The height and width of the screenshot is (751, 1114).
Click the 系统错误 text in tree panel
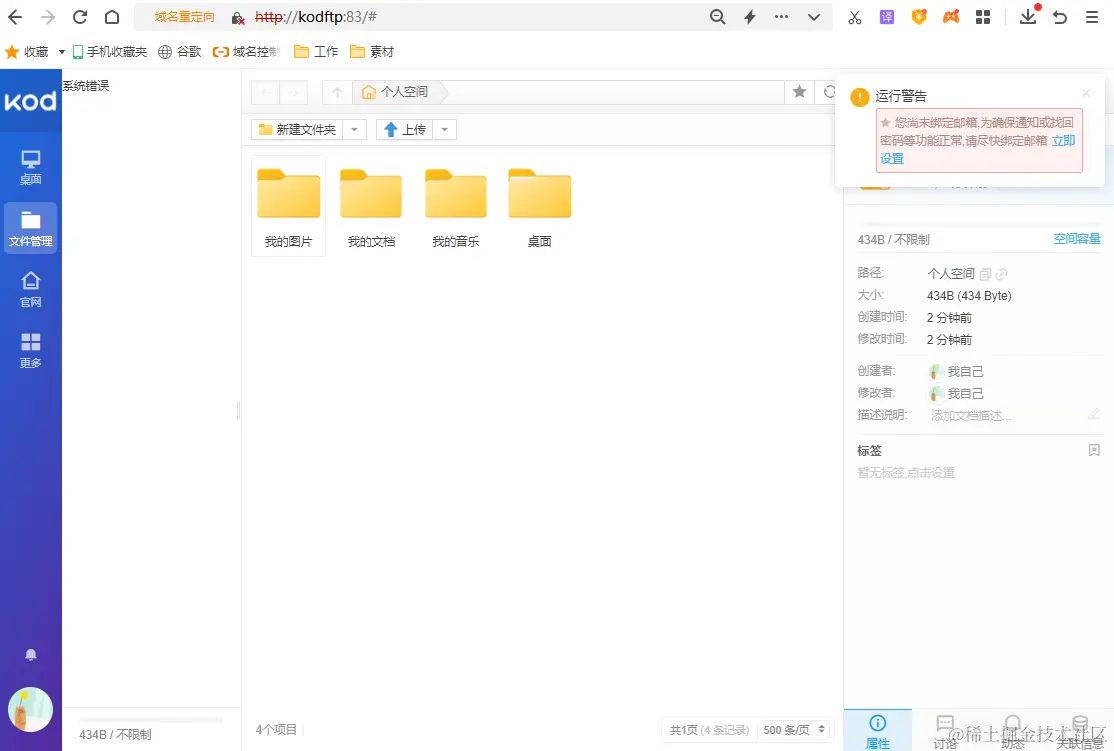click(86, 86)
